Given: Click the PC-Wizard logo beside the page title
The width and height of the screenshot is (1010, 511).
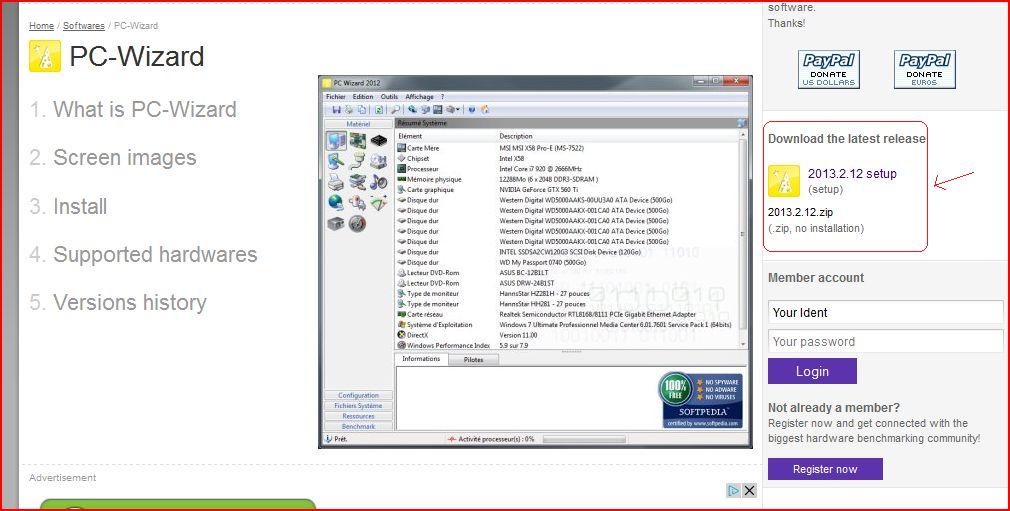Looking at the screenshot, I should (45, 56).
